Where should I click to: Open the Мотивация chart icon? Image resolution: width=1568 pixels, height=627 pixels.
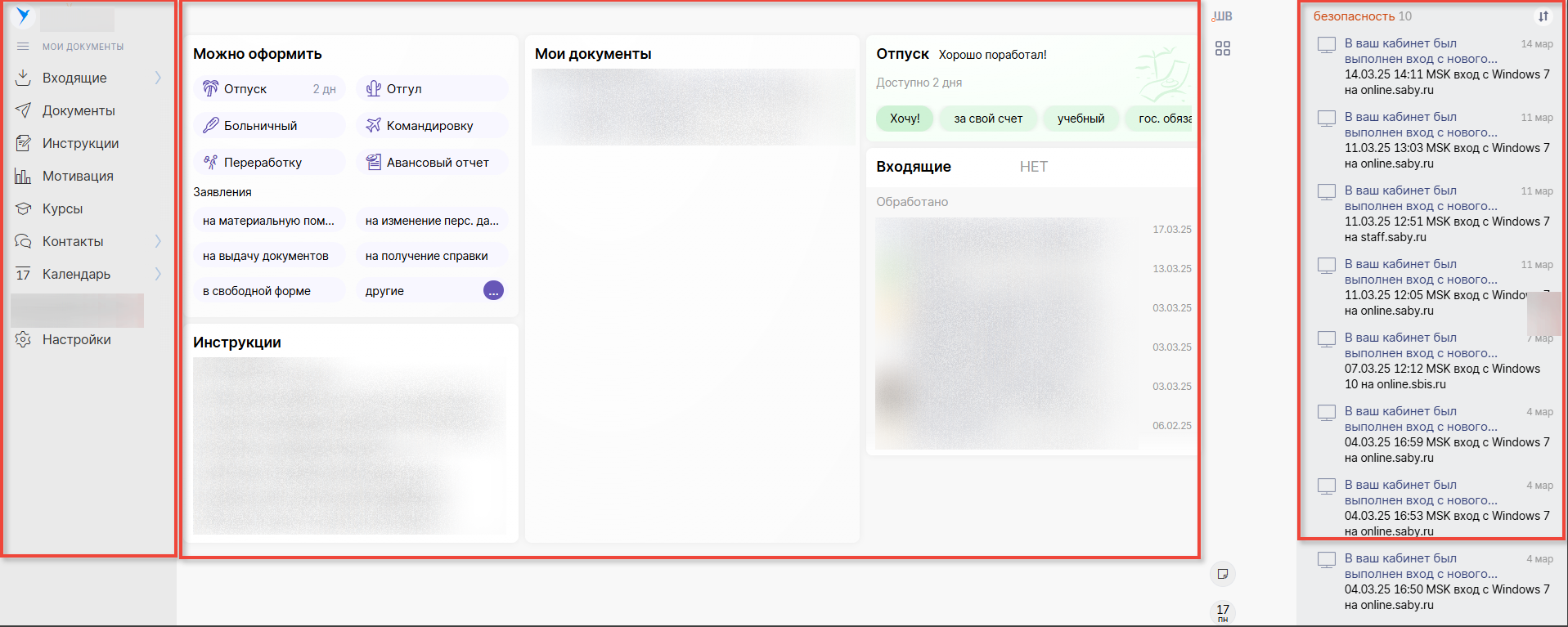23,176
